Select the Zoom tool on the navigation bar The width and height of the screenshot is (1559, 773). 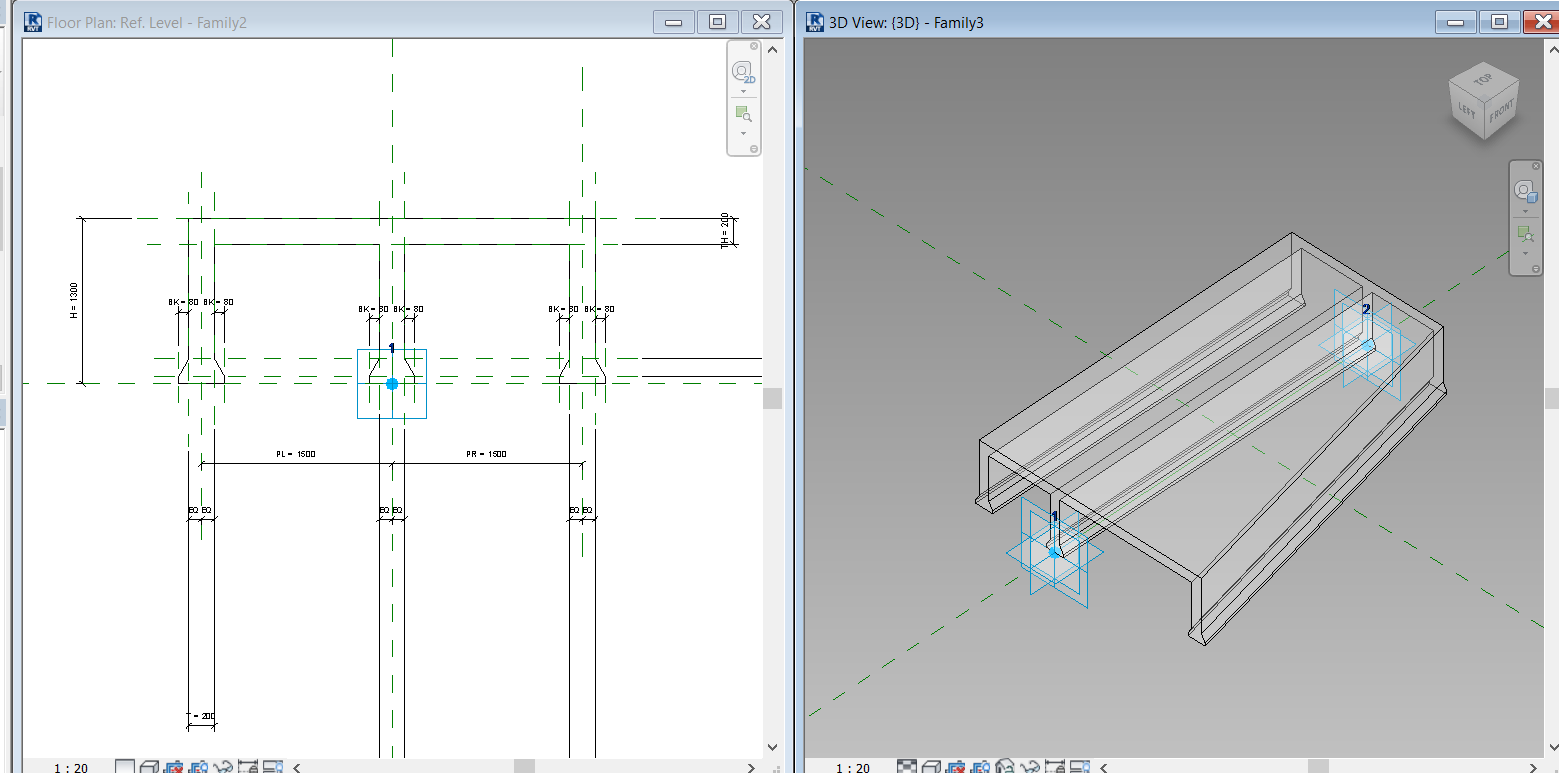[x=743, y=113]
